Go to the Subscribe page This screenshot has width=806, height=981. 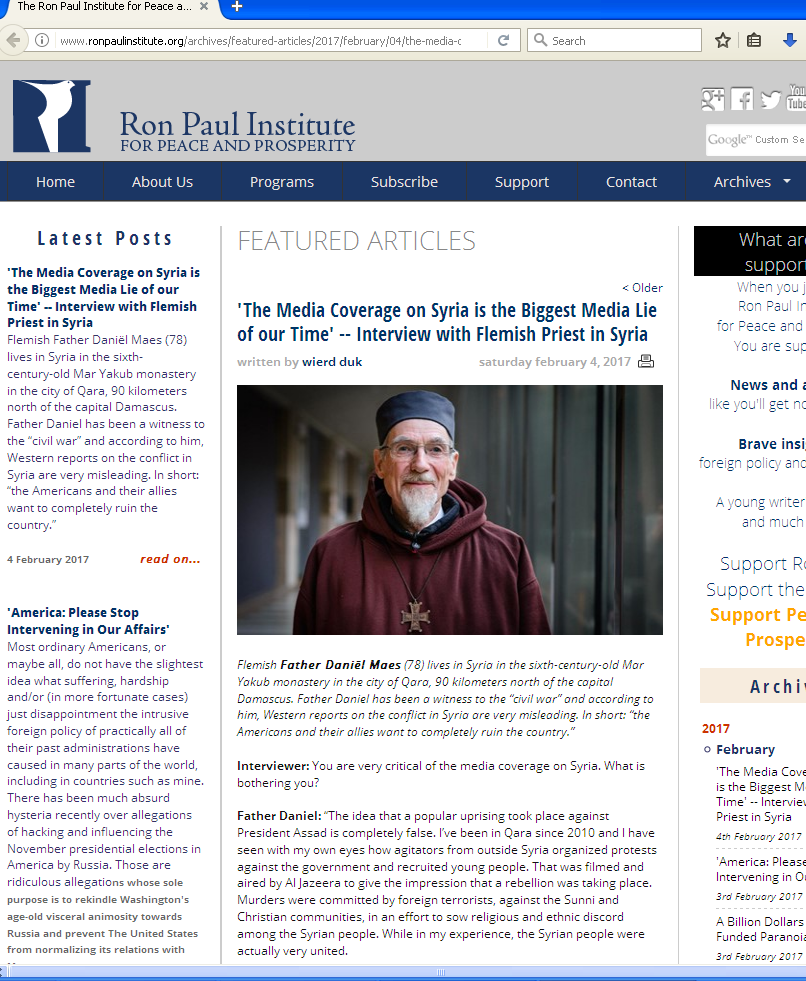click(404, 182)
